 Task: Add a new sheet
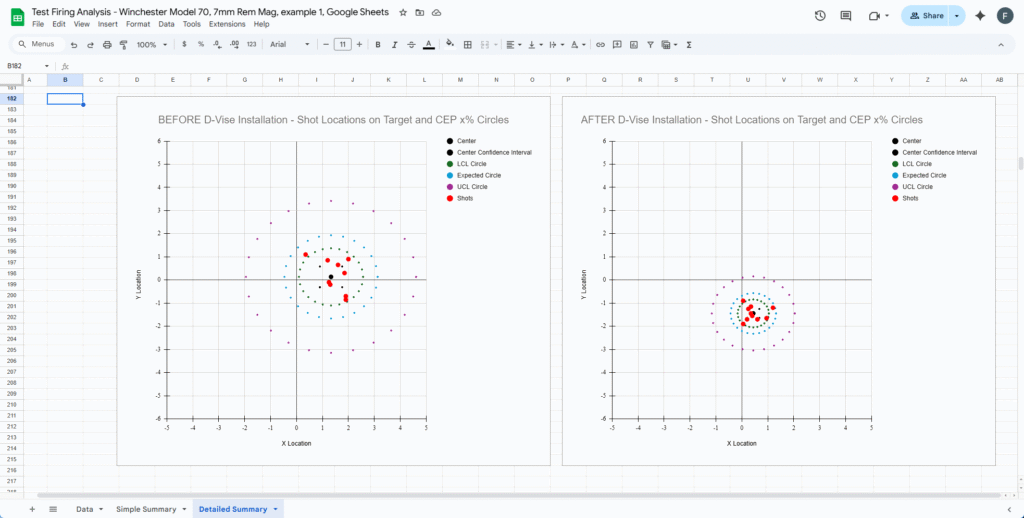pyautogui.click(x=32, y=509)
